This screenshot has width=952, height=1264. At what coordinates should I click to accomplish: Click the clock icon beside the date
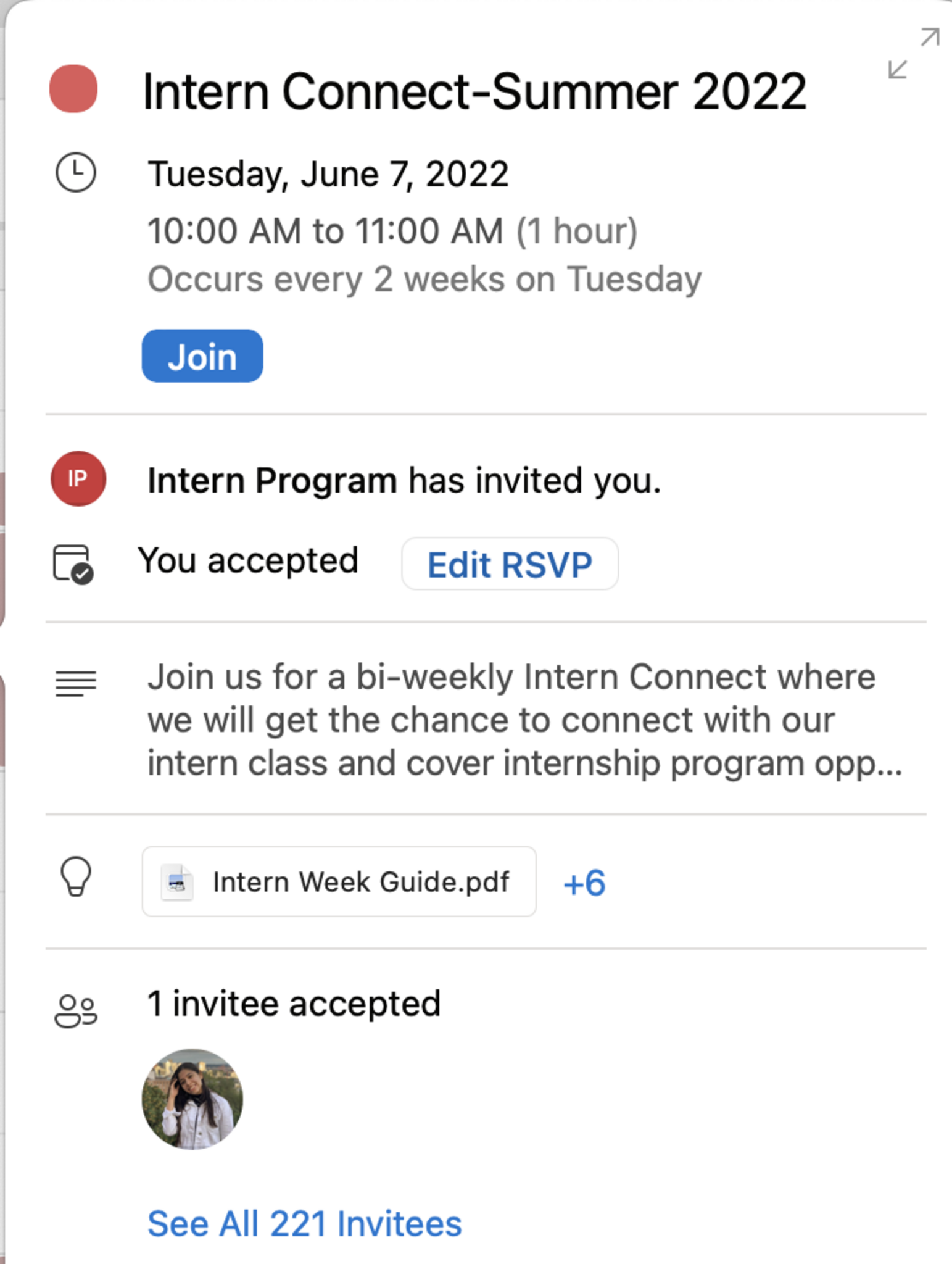(x=76, y=172)
